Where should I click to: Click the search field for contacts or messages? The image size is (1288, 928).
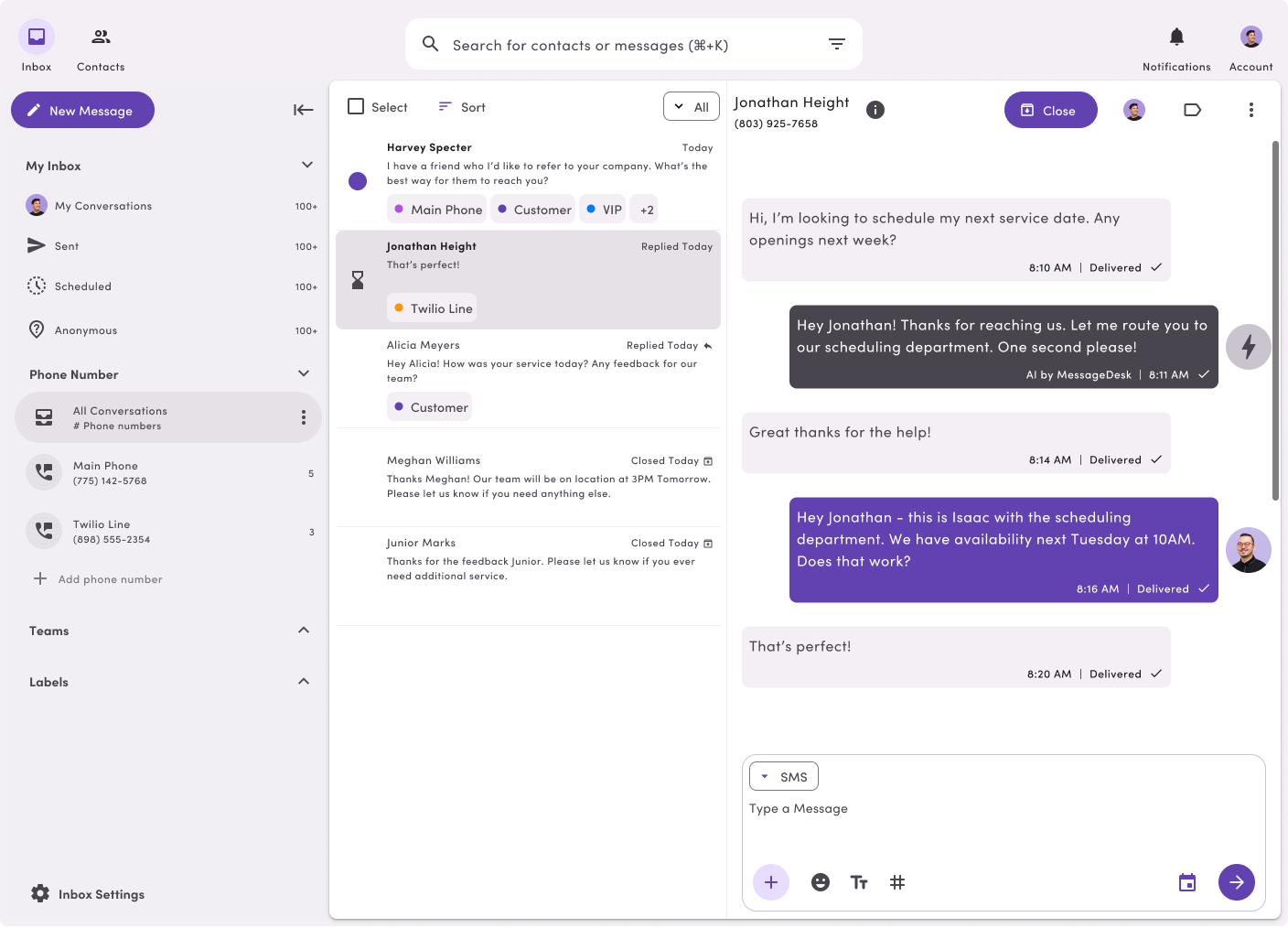(633, 43)
